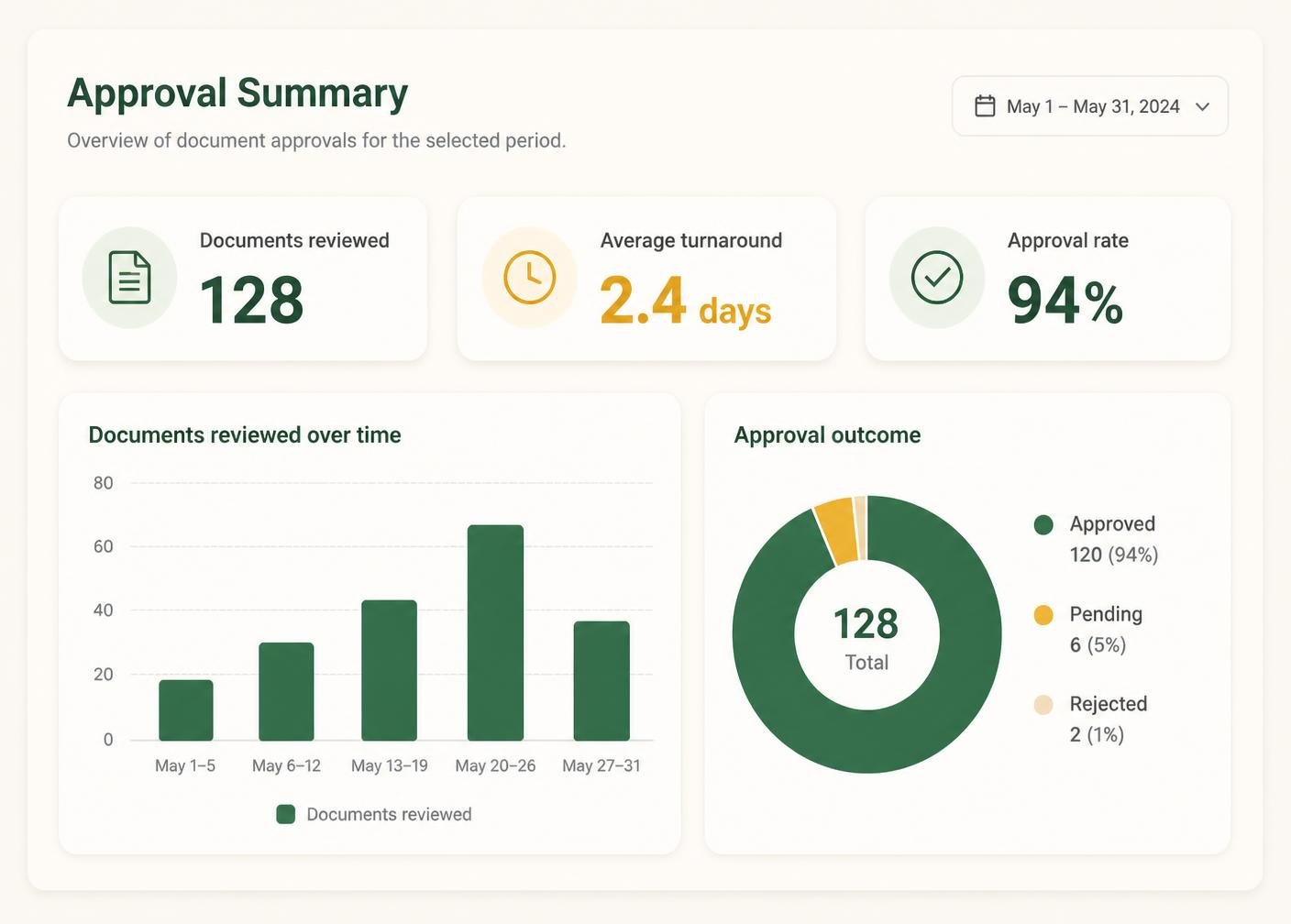
Task: Click the 2 (1%) legend value
Action: [x=1097, y=734]
